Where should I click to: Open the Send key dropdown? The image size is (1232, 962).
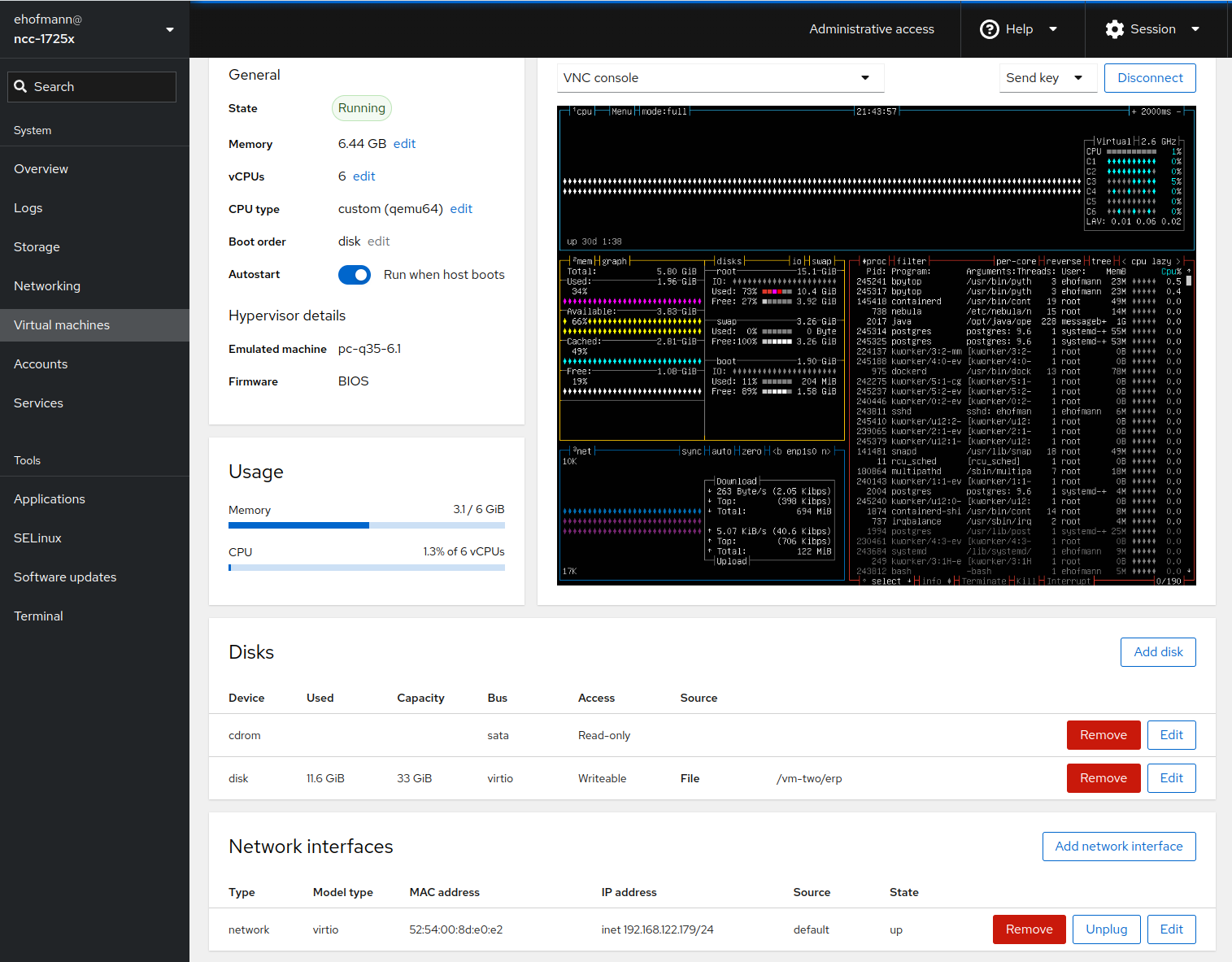tap(1044, 78)
